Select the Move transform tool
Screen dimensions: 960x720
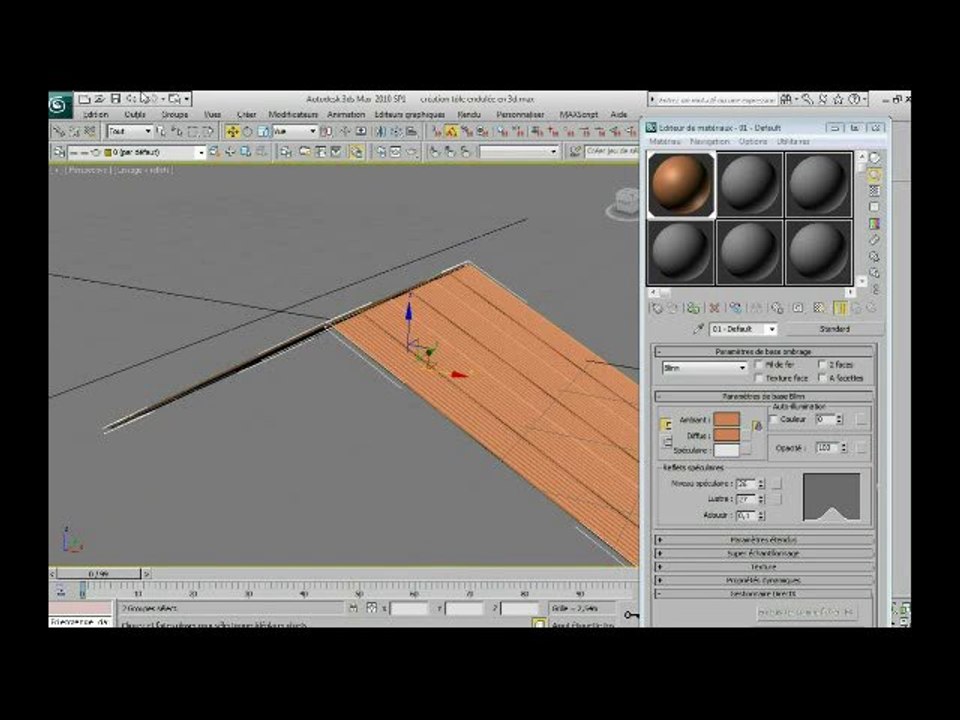232,131
